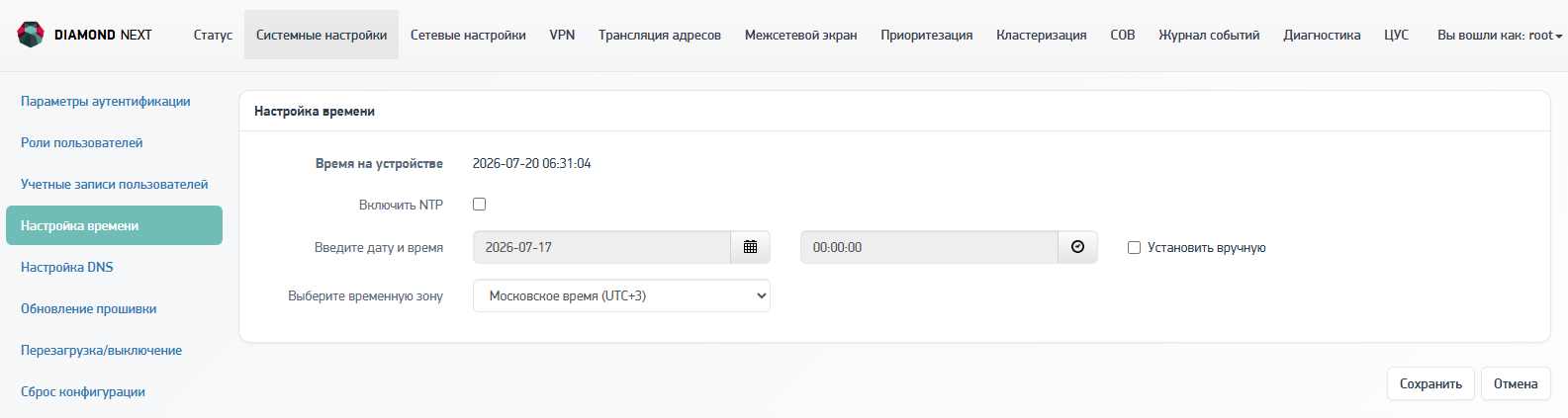Open Параметры аутентификации in the sidebar
This screenshot has height=418, width=1568.
pyautogui.click(x=106, y=101)
